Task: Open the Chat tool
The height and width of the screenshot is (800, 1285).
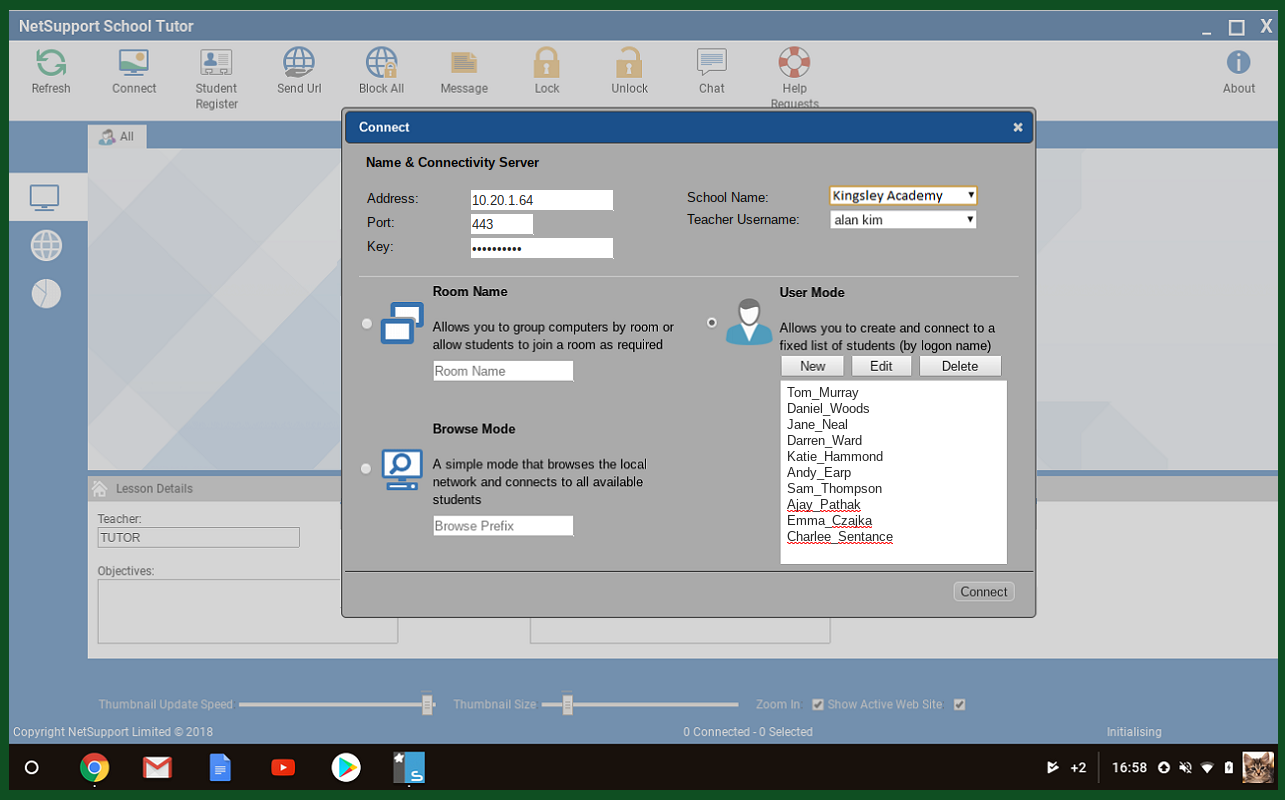Action: 711,64
